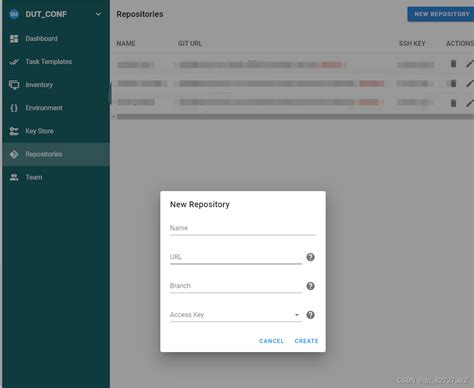Show help for the Branch field
The image size is (474, 388).
pos(310,286)
